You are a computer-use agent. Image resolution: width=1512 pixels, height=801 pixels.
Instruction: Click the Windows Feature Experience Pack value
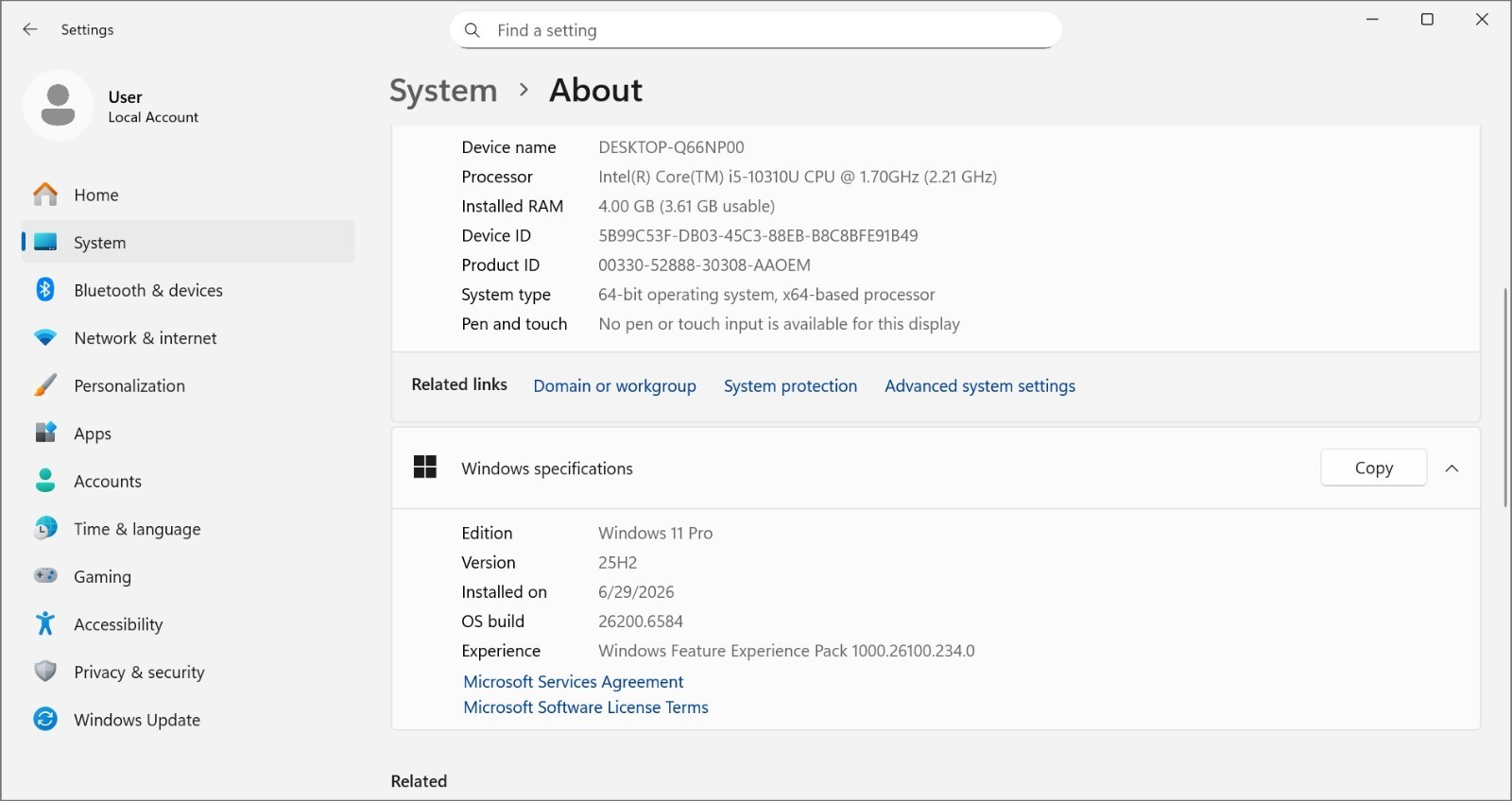coord(786,651)
